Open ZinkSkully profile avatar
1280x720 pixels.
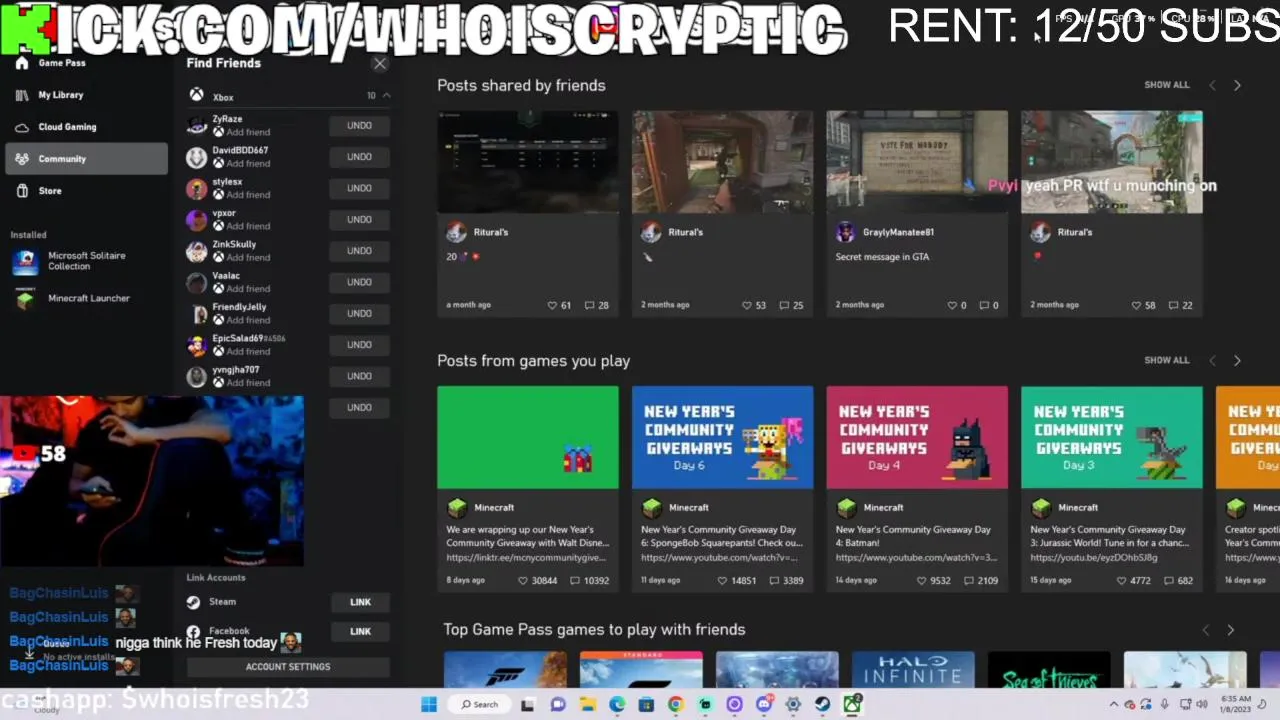point(197,251)
